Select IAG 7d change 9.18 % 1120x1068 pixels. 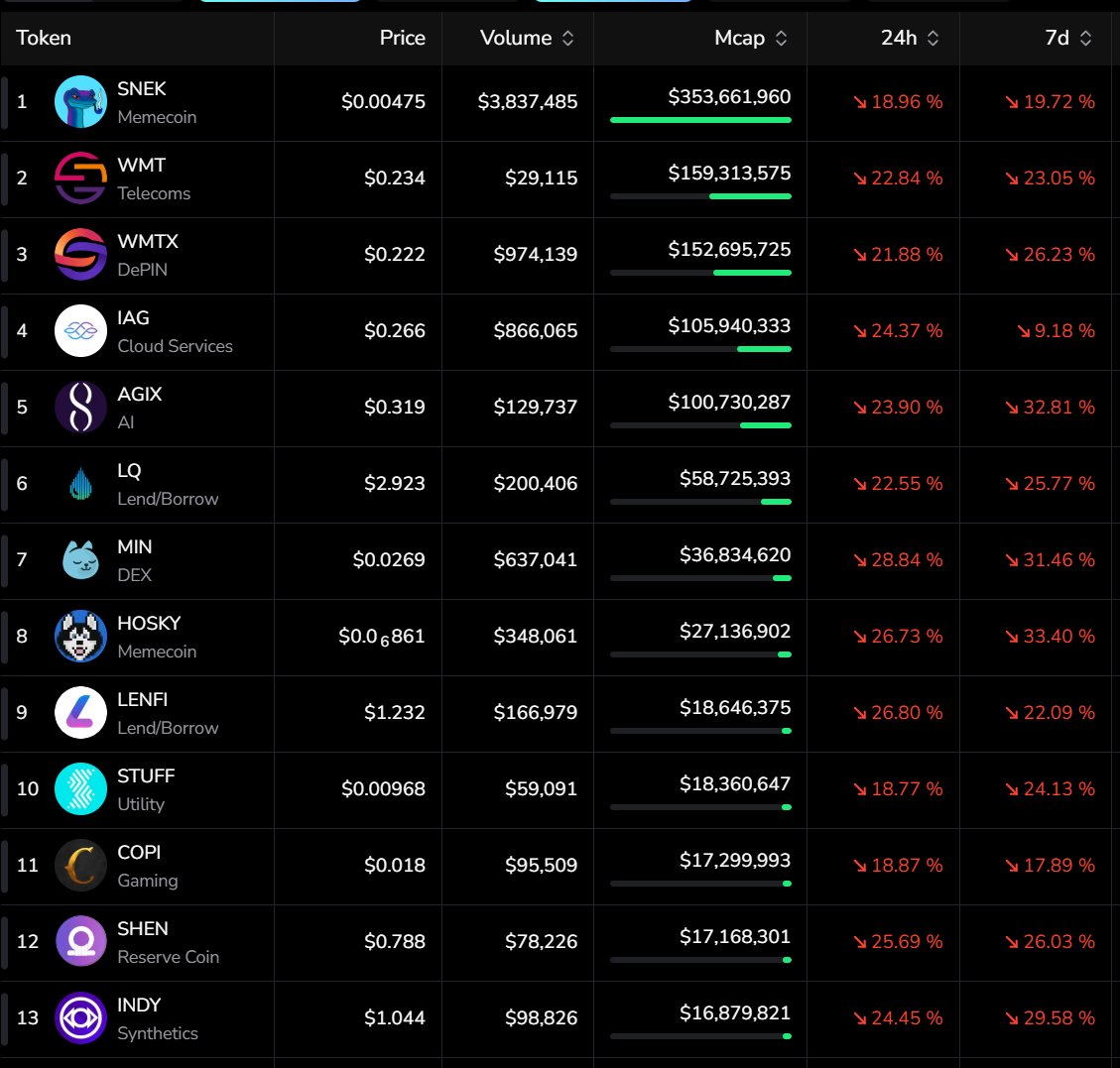coord(1056,330)
